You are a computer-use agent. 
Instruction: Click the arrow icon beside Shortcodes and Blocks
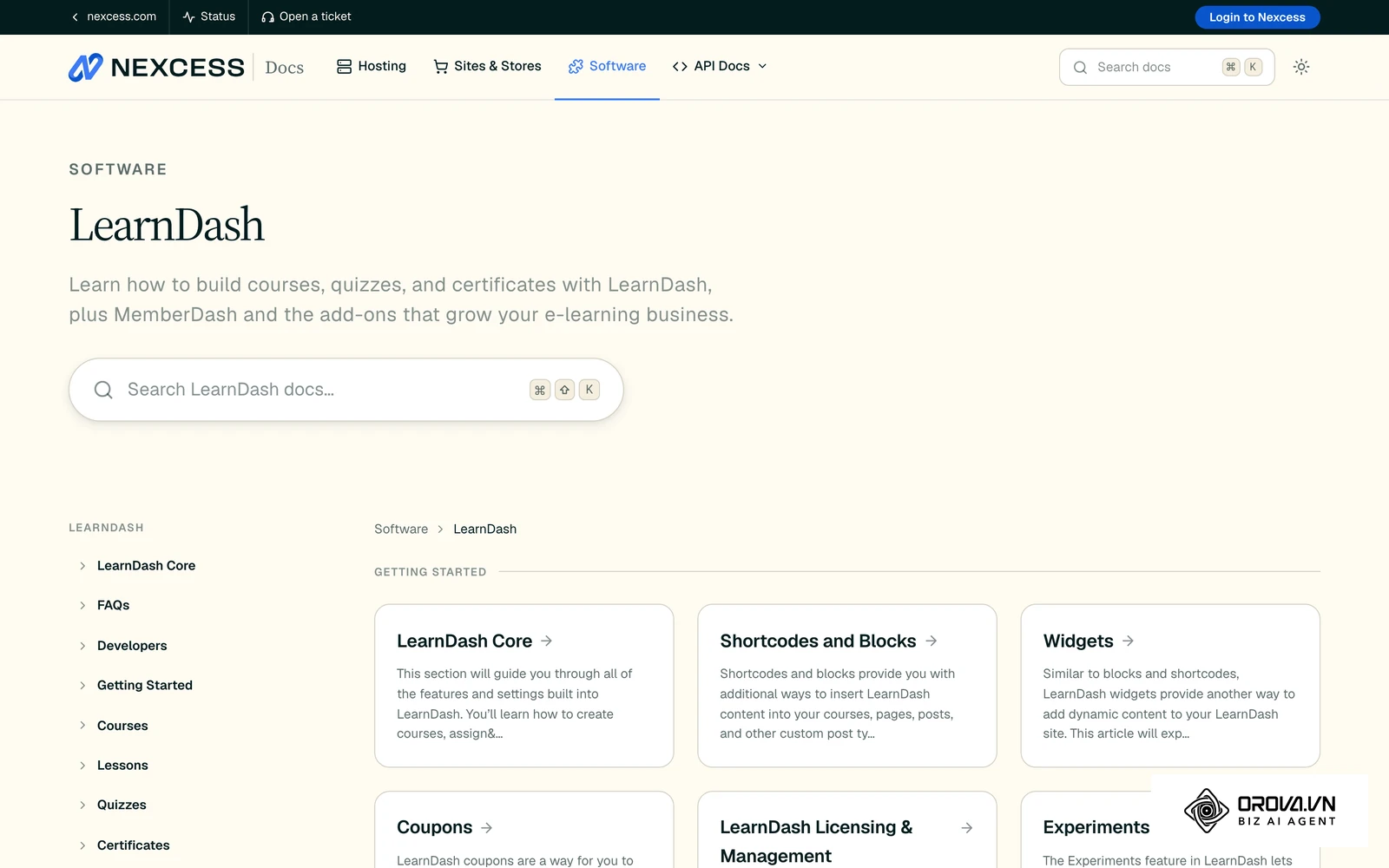pos(931,641)
